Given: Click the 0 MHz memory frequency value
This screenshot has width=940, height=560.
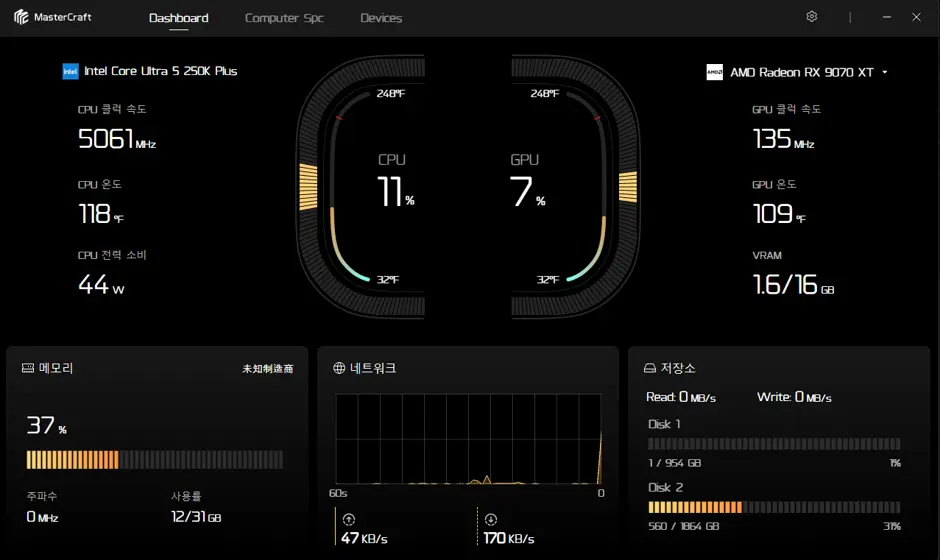Looking at the screenshot, I should click(42, 517).
